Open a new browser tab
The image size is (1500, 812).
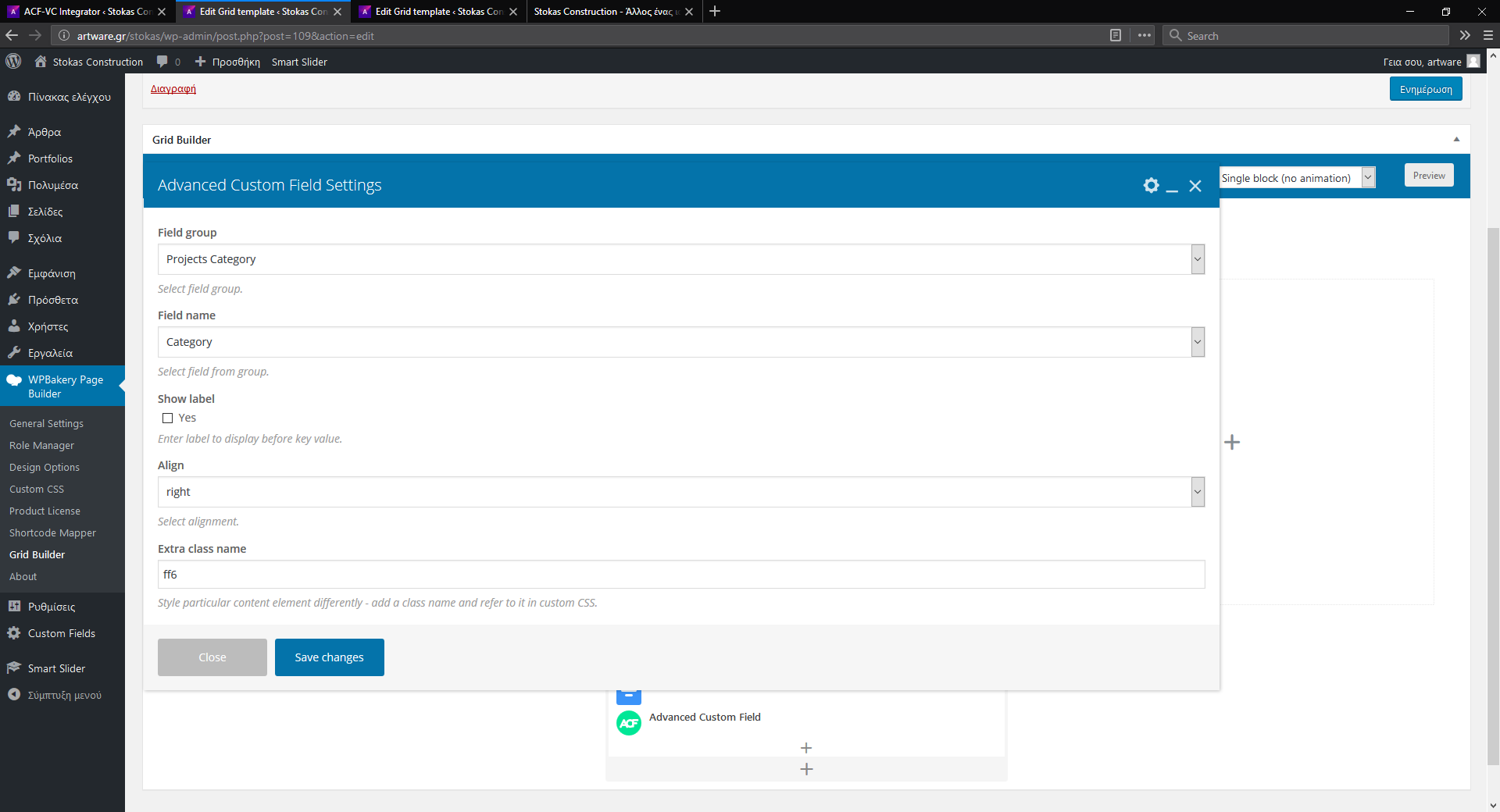(x=715, y=11)
